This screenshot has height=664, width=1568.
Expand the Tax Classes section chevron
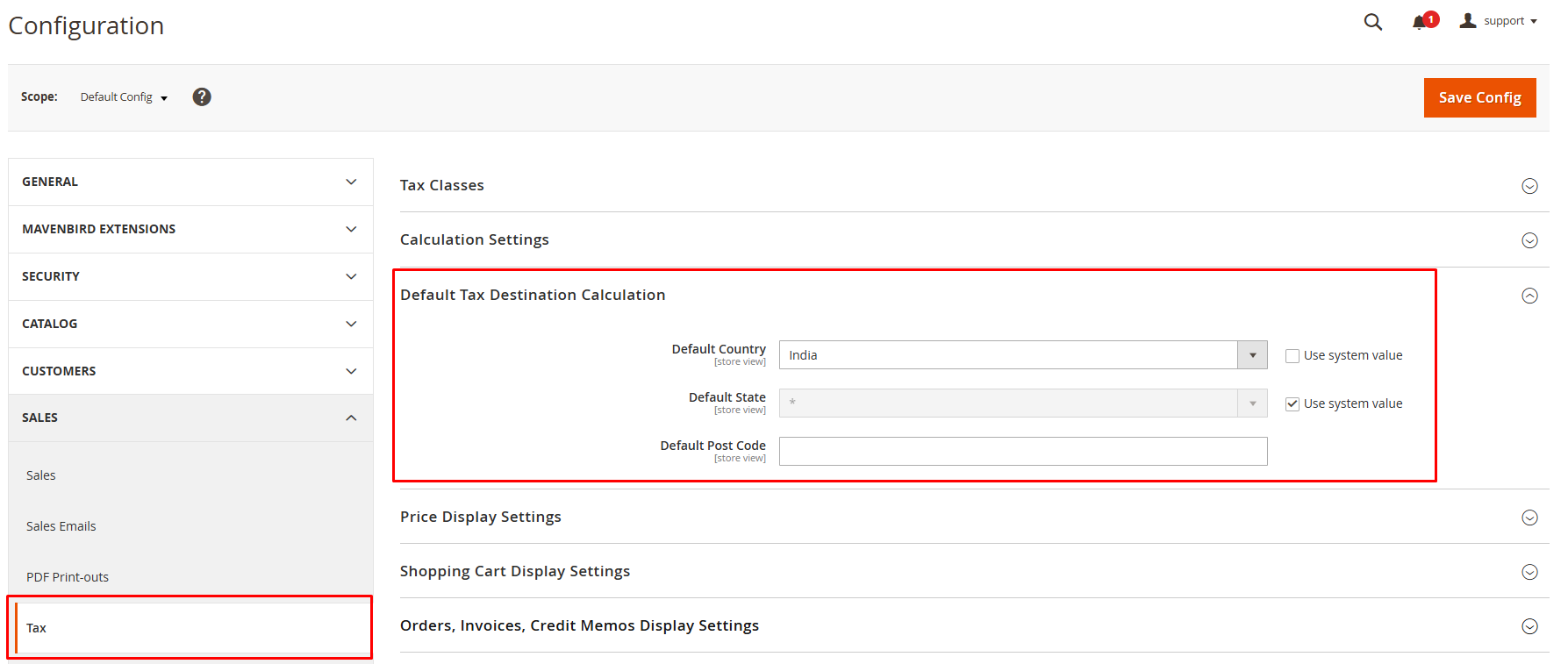1529,186
